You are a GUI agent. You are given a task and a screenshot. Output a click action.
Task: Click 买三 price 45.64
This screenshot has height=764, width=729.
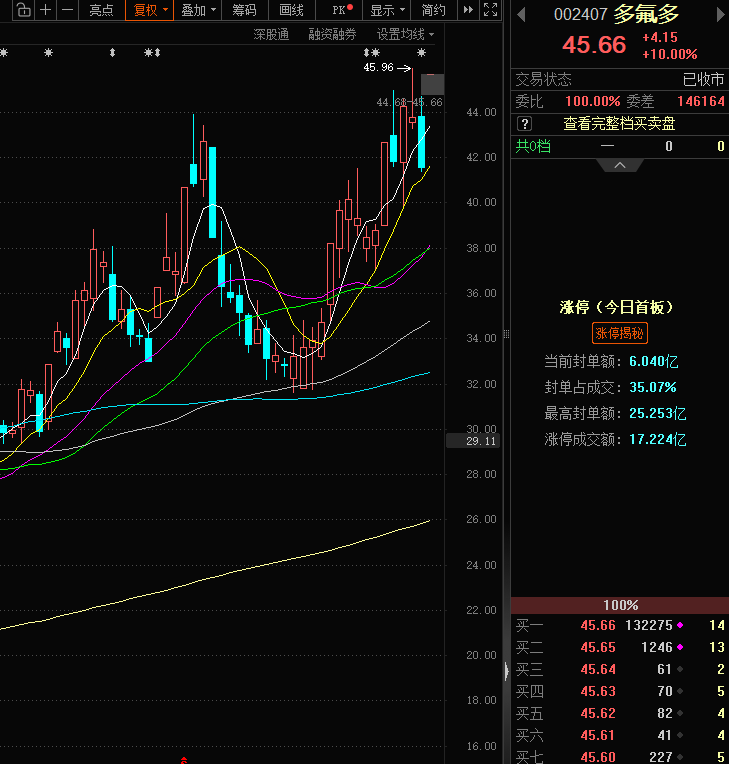(598, 669)
